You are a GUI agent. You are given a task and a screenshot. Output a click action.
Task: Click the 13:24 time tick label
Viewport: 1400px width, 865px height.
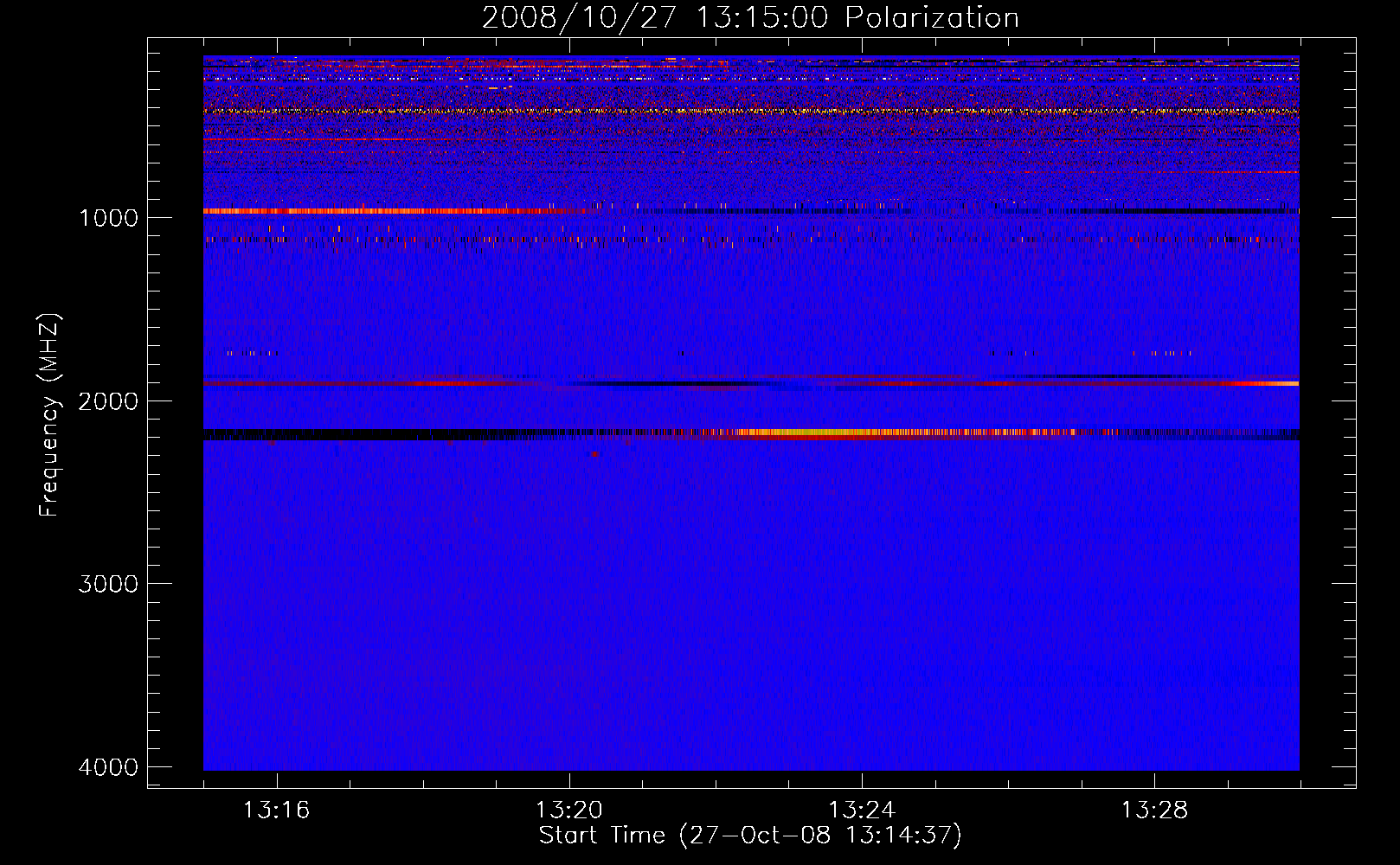862,810
